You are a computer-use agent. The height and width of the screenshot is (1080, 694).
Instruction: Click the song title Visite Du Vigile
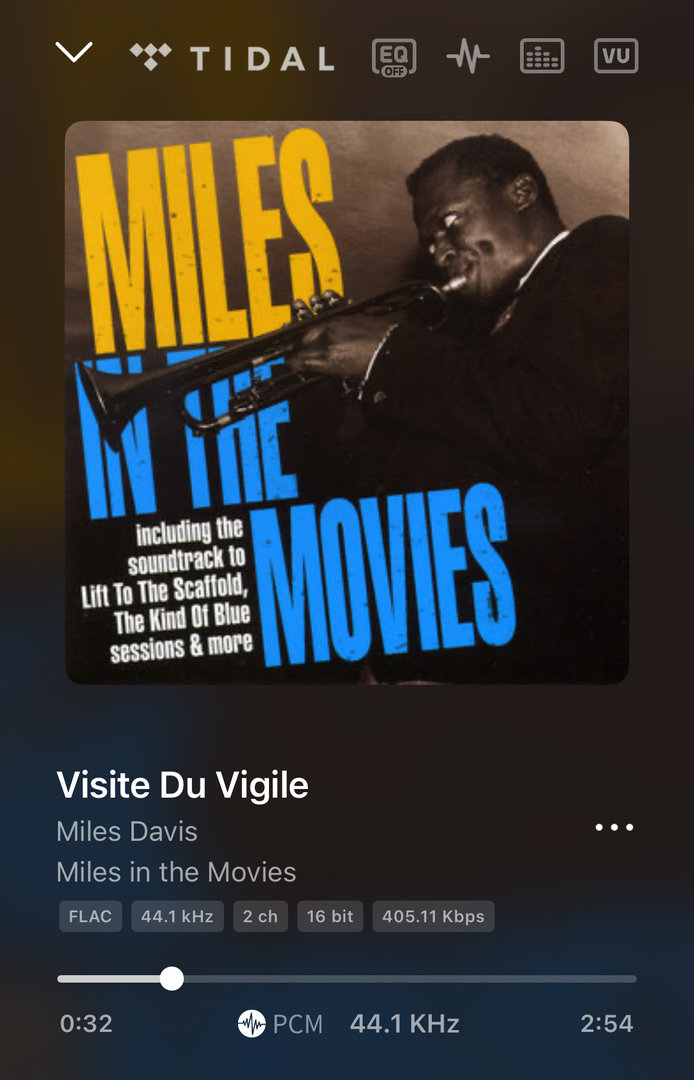pos(182,785)
